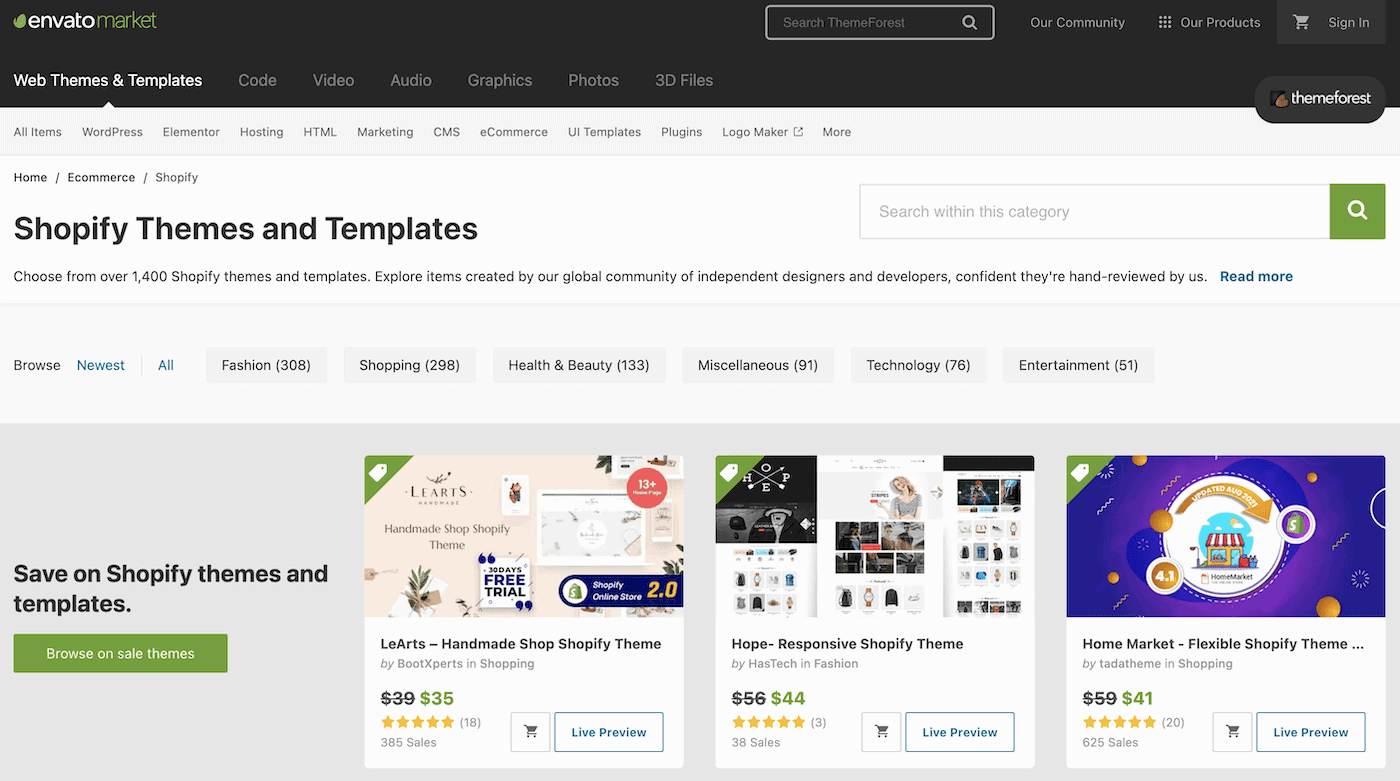Open Marketing in the submenu
The image size is (1400, 781).
pos(385,132)
